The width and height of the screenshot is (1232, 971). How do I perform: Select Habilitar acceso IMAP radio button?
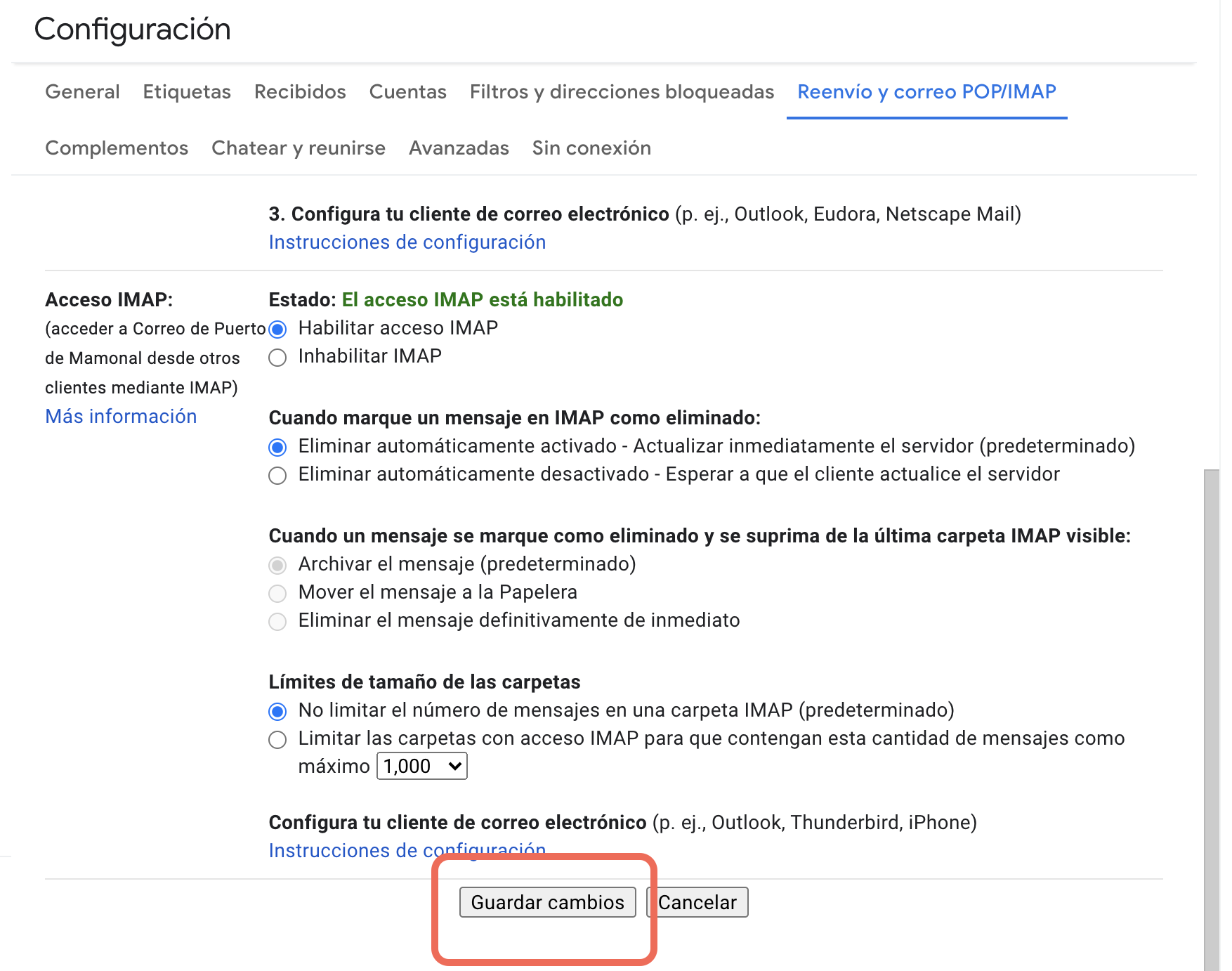278,329
